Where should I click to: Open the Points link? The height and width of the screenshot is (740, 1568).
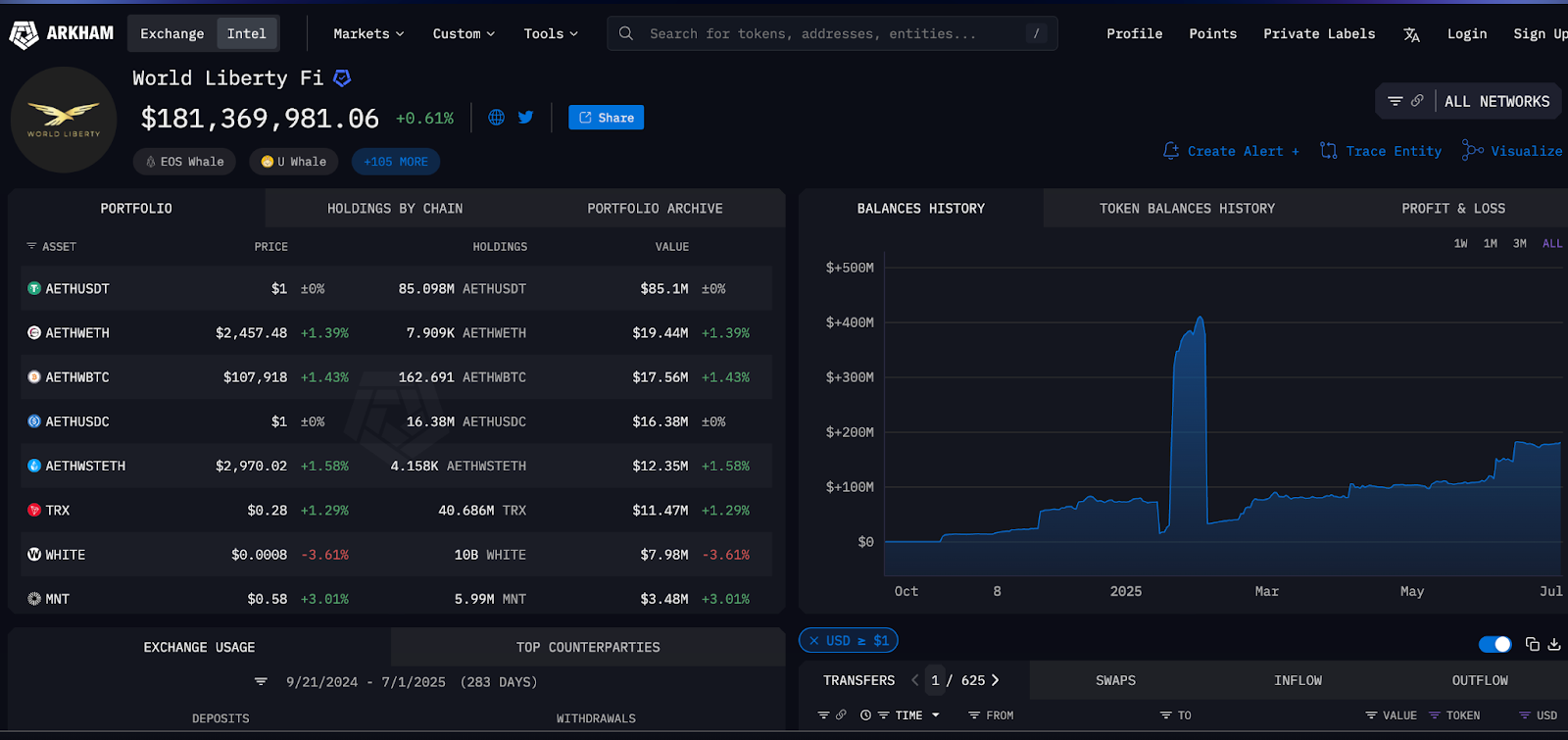point(1213,33)
